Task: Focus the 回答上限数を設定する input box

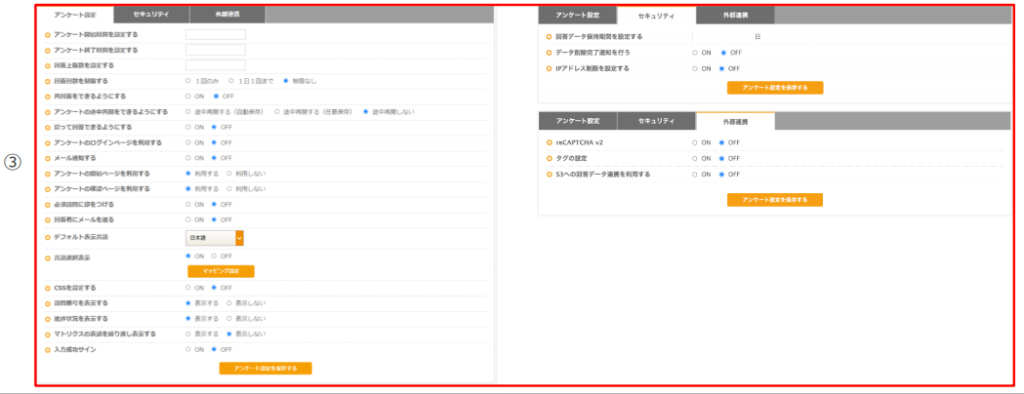Action: point(216,65)
